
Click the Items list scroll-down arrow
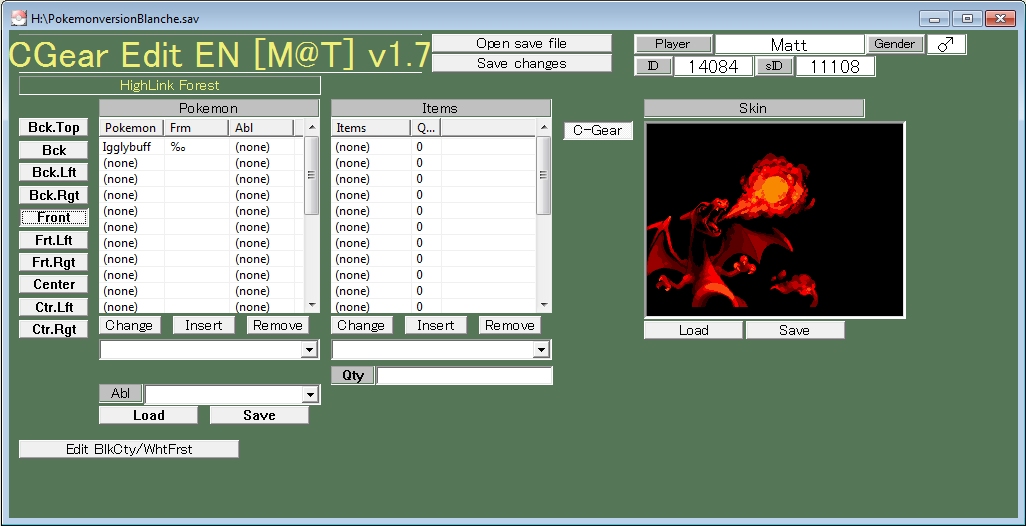(x=543, y=305)
